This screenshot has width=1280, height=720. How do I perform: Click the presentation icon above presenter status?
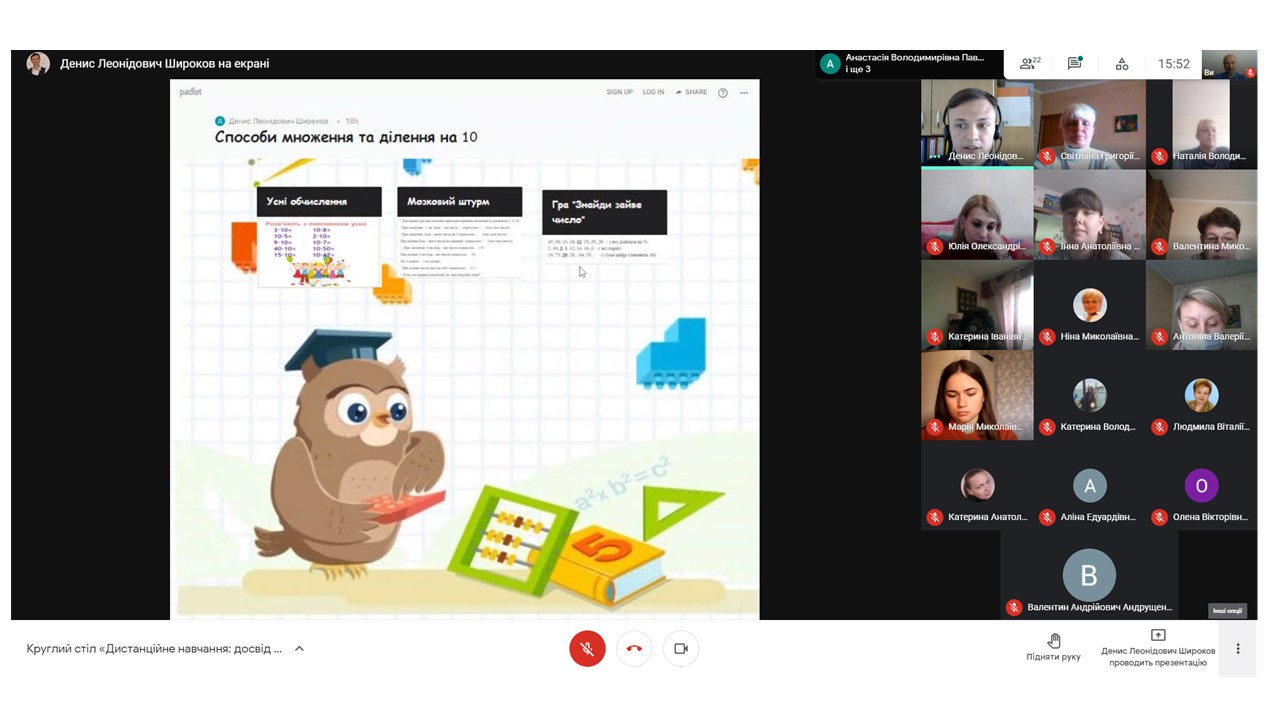1158,636
